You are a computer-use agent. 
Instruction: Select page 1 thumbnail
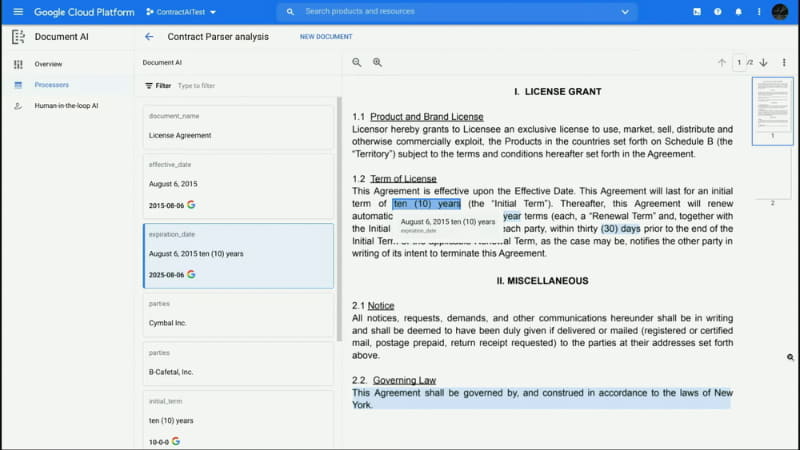tap(772, 111)
